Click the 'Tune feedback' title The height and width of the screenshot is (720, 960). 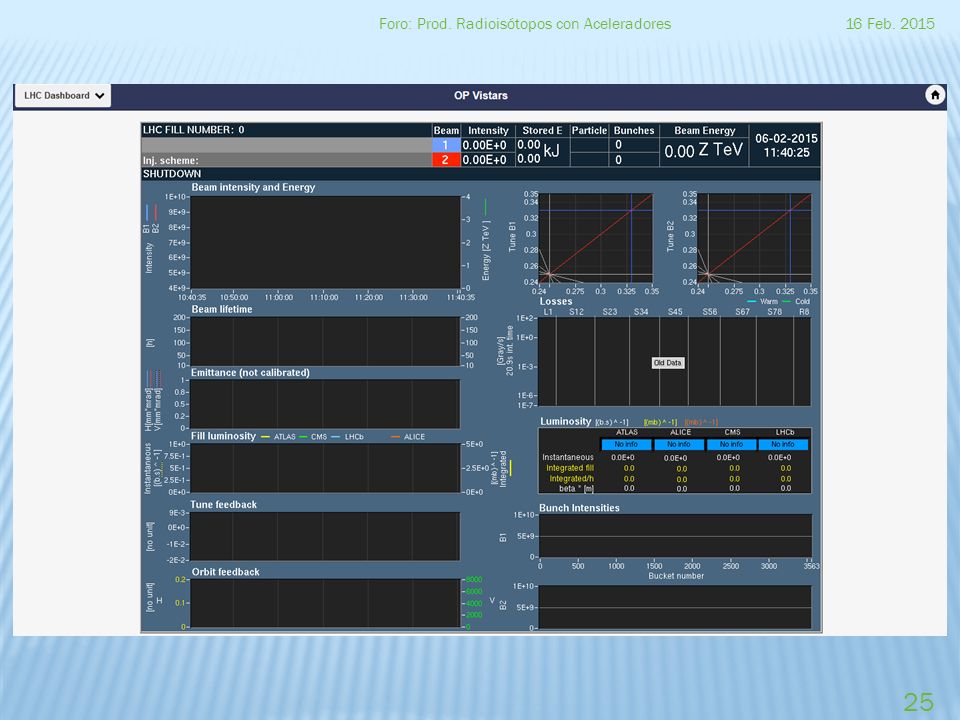tap(223, 504)
